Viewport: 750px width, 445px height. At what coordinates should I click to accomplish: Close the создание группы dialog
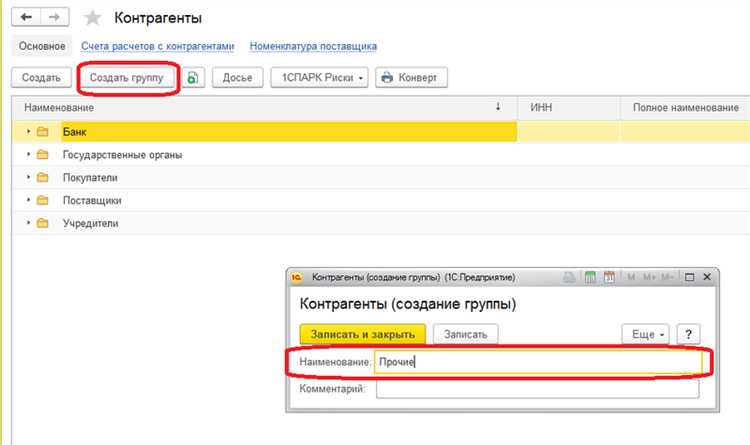pyautogui.click(x=707, y=277)
